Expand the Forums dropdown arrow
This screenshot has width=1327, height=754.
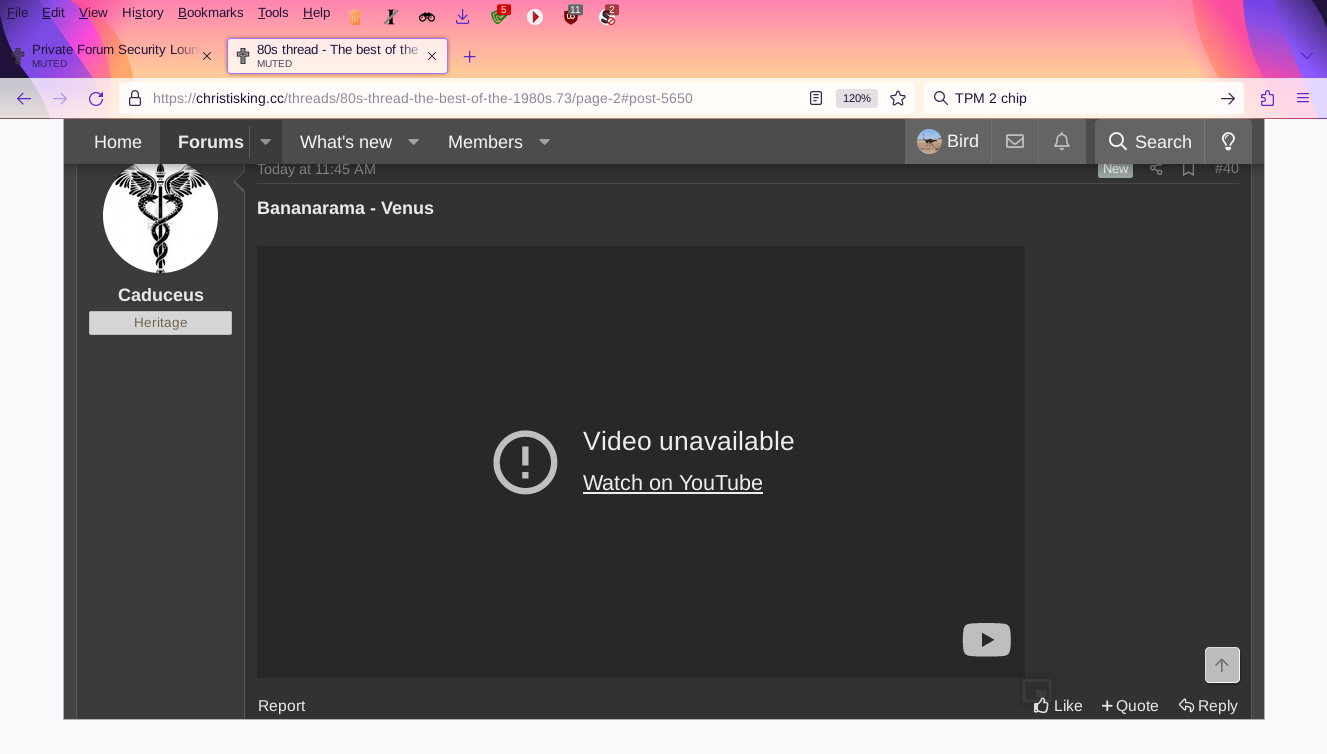pyautogui.click(x=266, y=142)
